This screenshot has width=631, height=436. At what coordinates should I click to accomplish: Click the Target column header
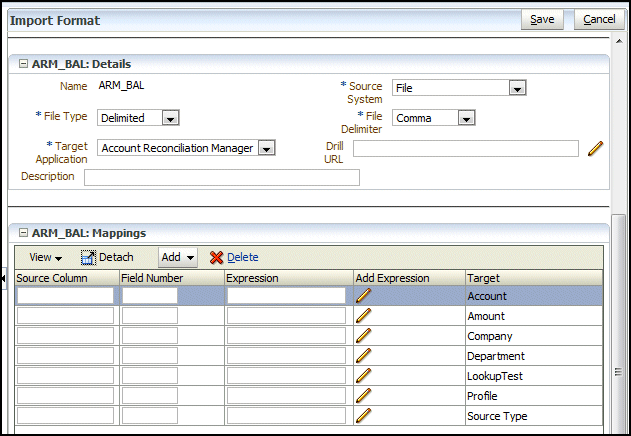[x=534, y=278]
